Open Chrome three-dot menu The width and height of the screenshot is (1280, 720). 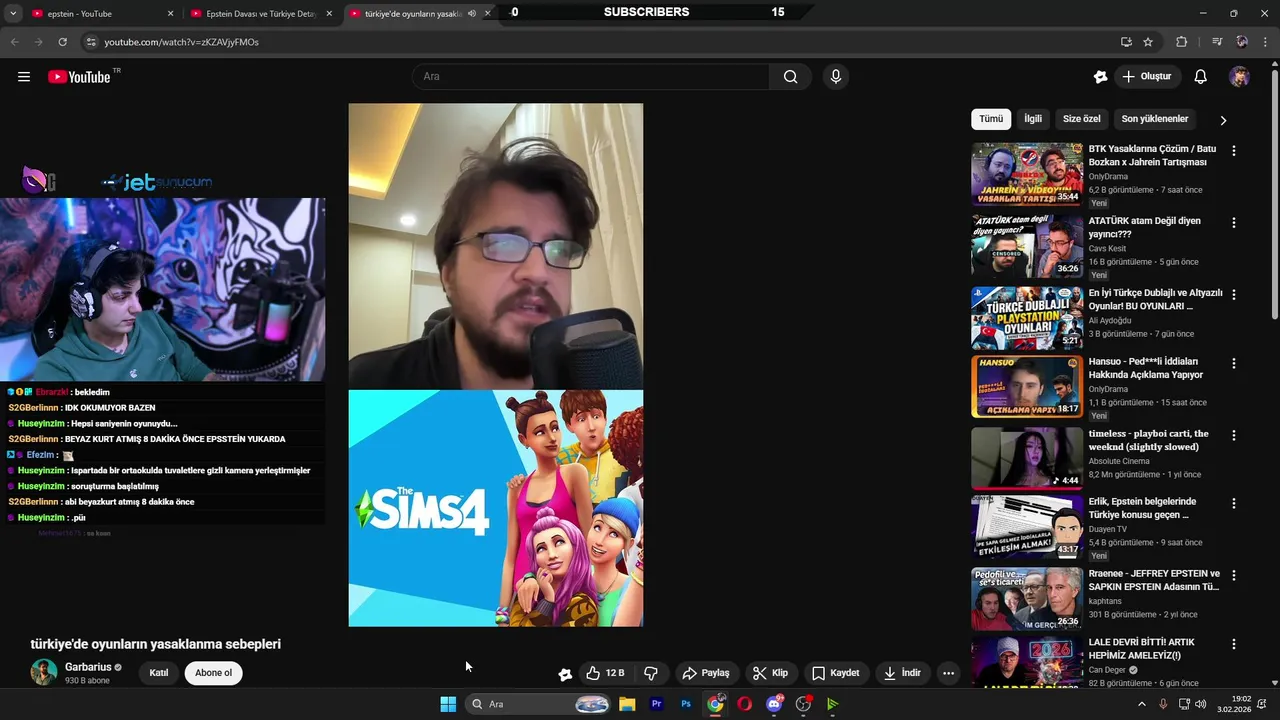tap(1264, 42)
